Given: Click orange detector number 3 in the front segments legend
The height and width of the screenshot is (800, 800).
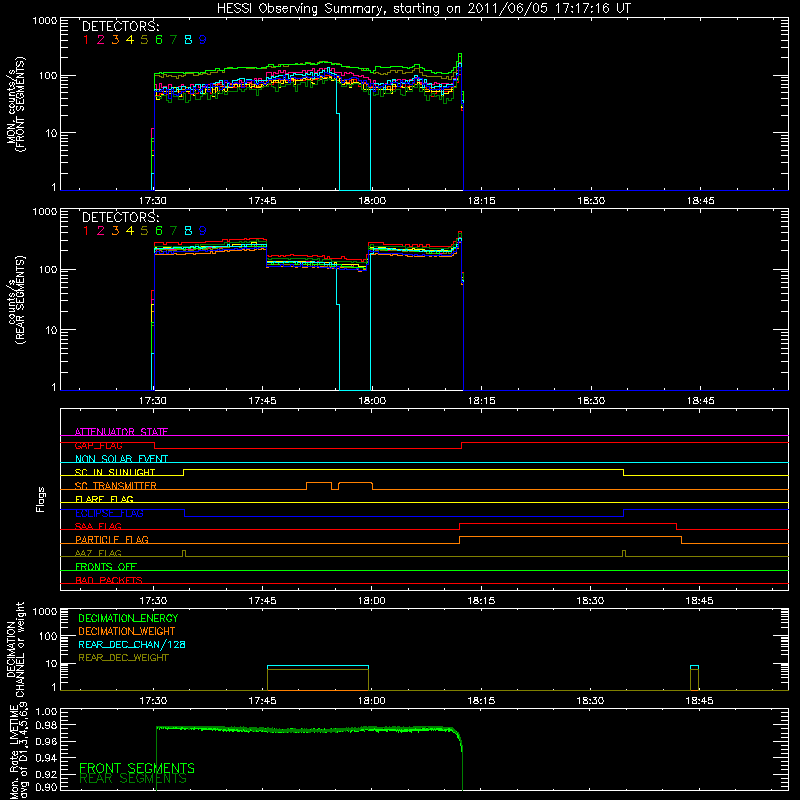Looking at the screenshot, I should point(115,40).
